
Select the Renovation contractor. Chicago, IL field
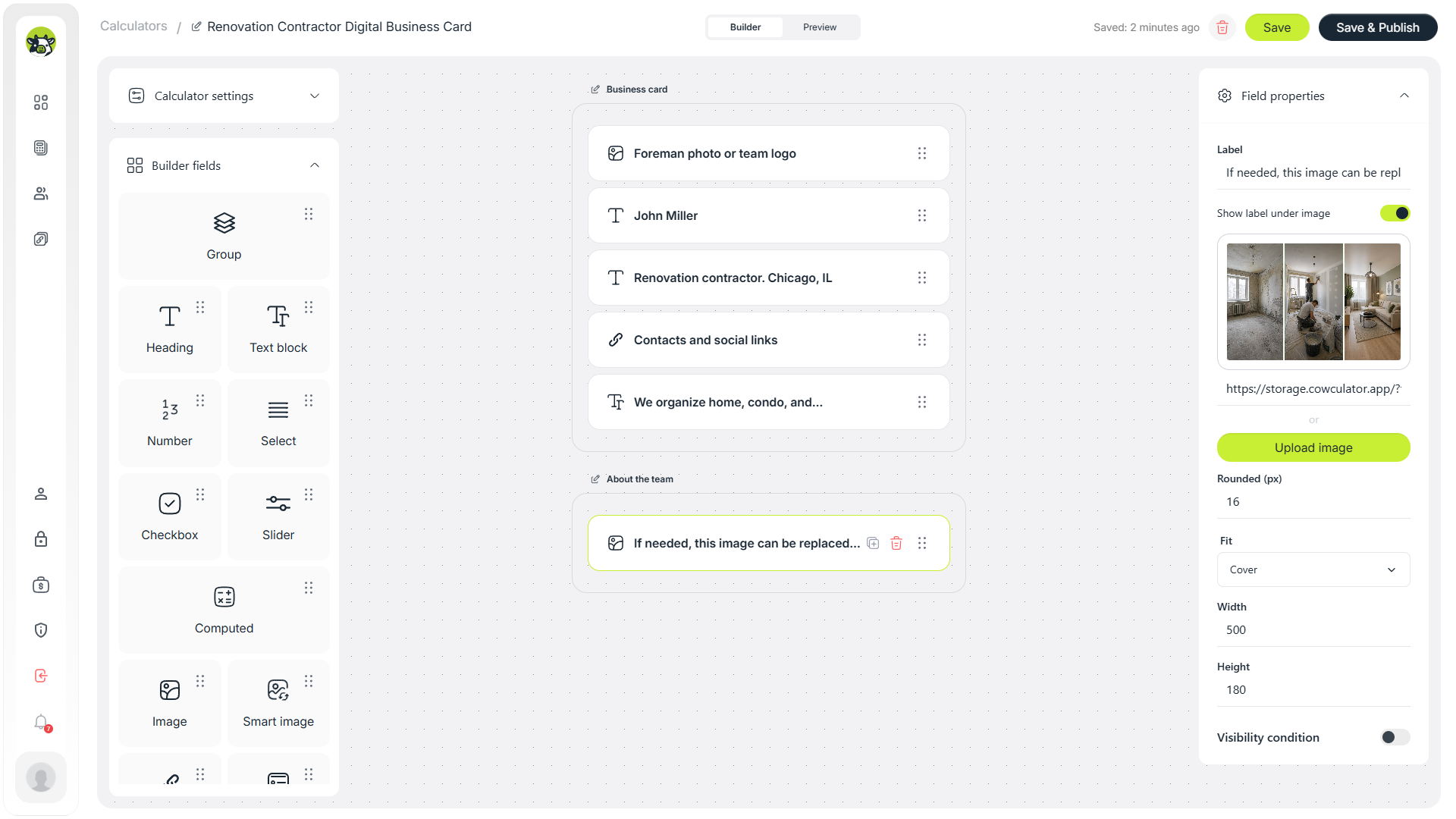(769, 278)
